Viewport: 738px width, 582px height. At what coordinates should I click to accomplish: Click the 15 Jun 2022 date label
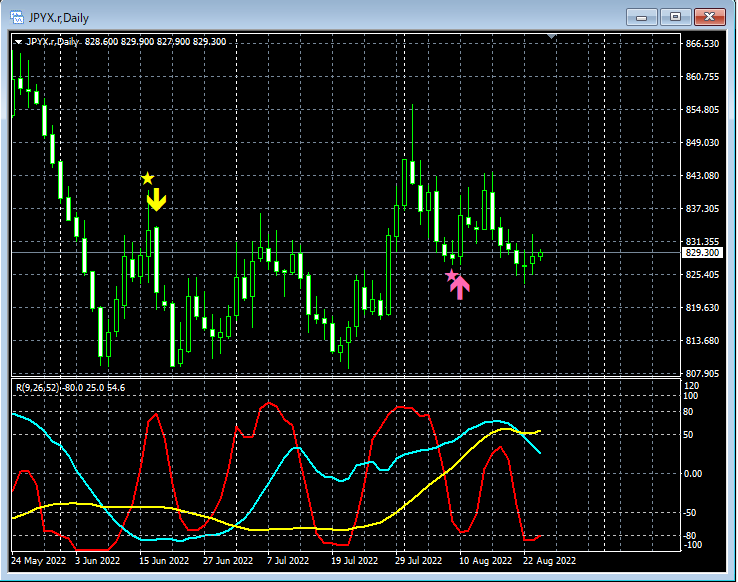point(164,560)
